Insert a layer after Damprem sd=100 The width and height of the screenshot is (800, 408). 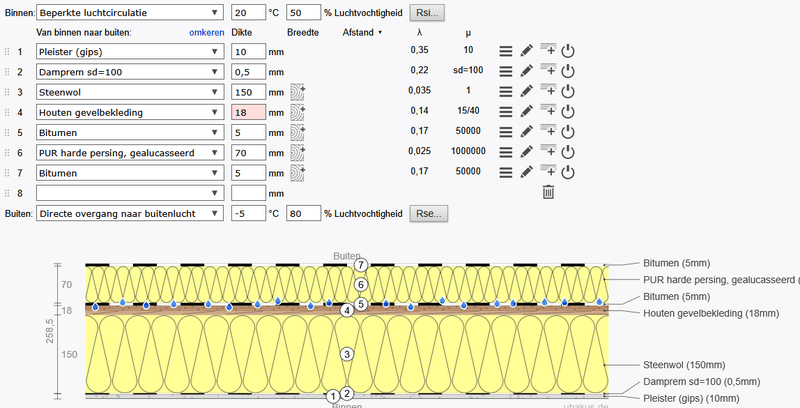[x=548, y=70]
